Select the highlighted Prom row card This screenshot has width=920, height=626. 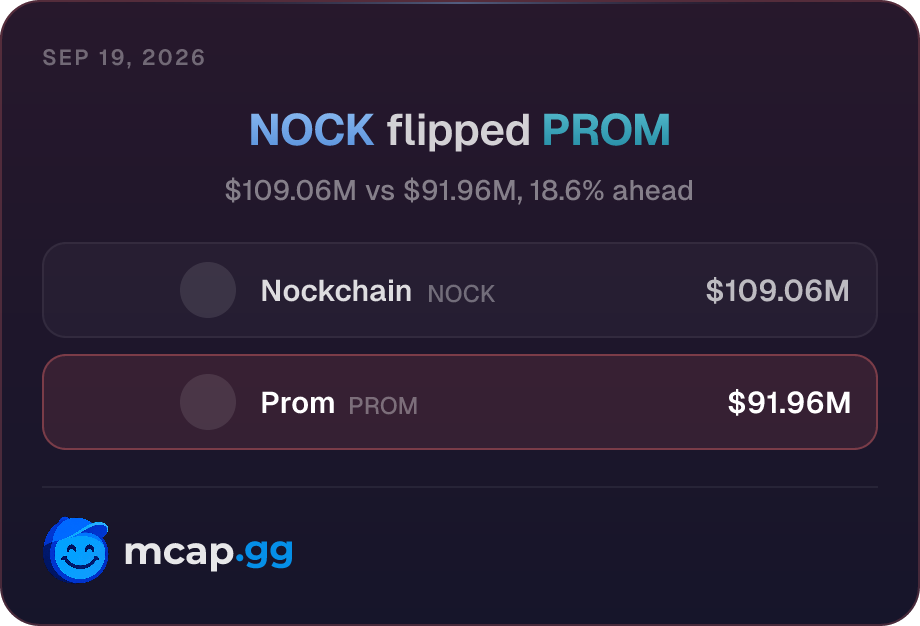[x=460, y=402]
